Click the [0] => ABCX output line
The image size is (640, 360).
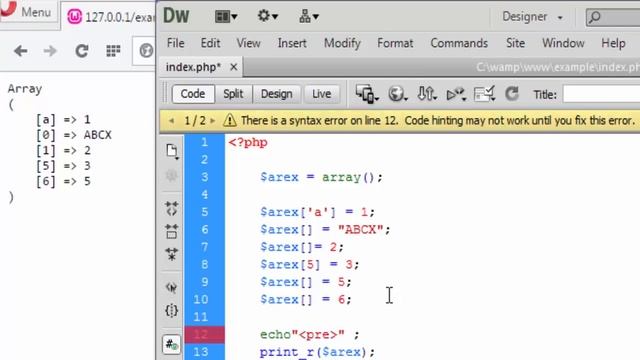pos(74,135)
